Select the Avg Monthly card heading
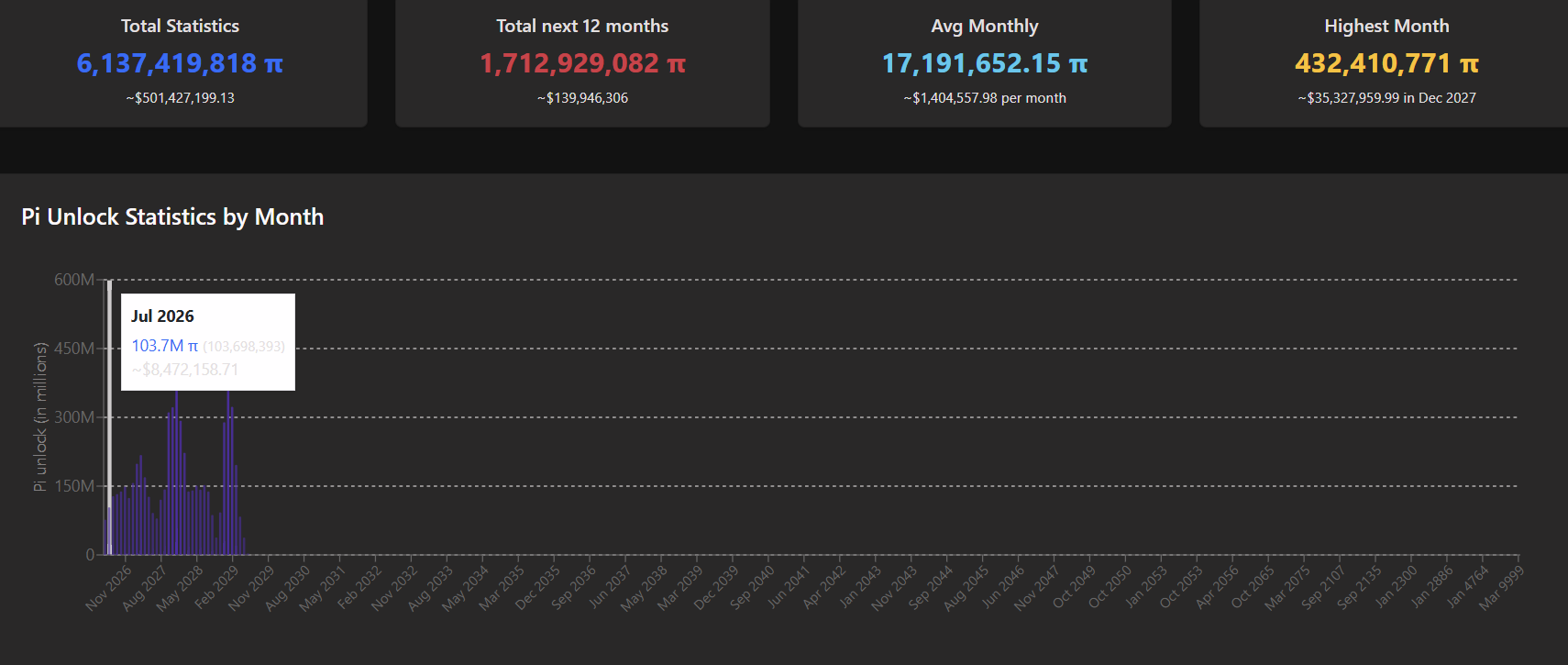This screenshot has width=1568, height=665. [x=985, y=26]
